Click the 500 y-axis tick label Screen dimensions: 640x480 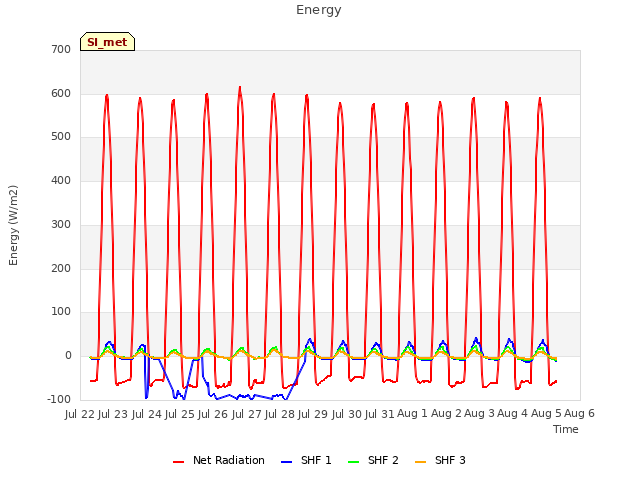point(61,137)
